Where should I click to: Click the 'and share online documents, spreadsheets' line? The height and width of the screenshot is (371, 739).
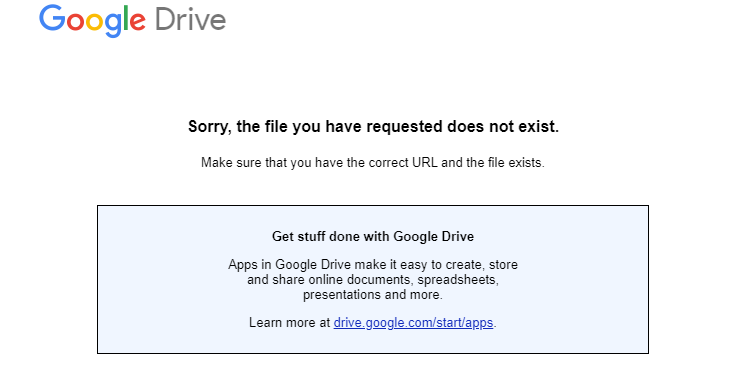pos(373,280)
